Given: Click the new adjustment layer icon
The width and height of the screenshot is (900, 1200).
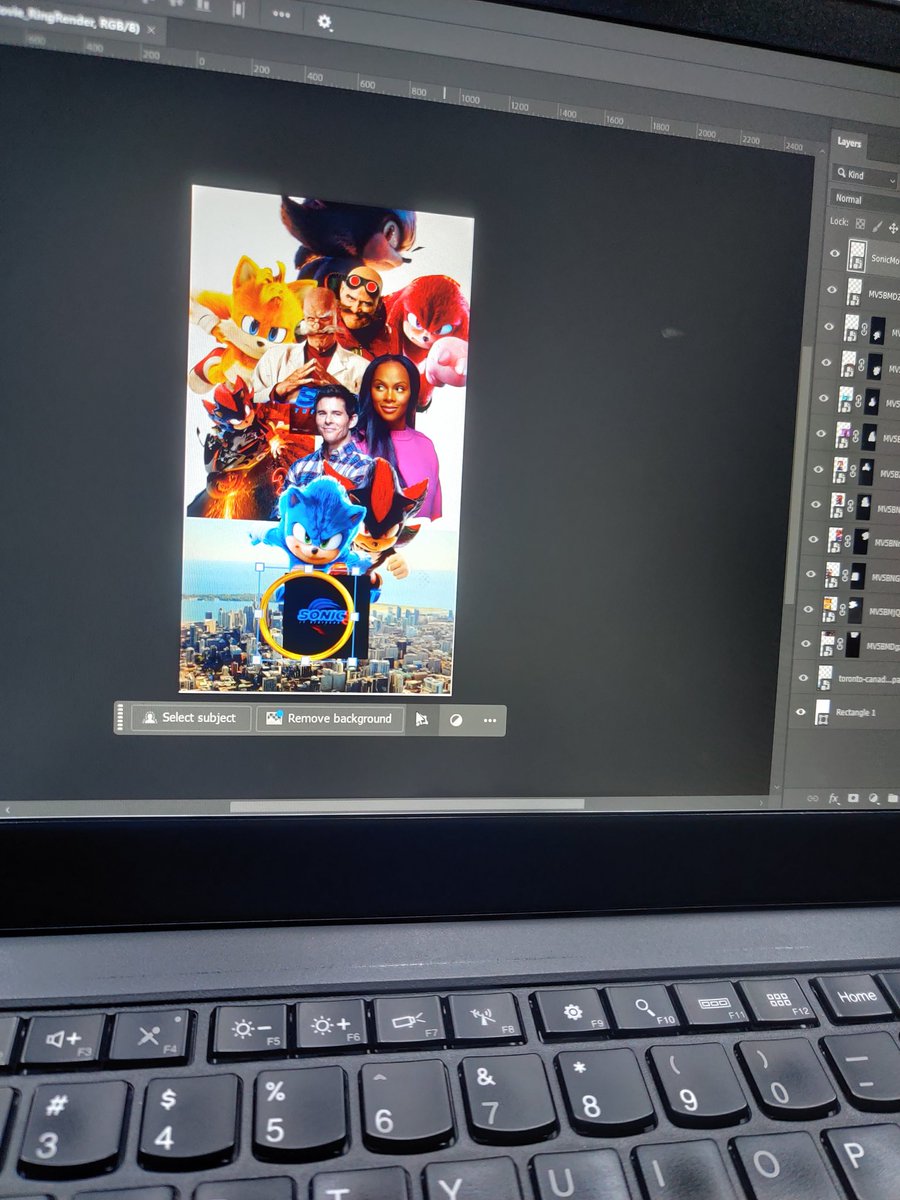Looking at the screenshot, I should [x=872, y=798].
